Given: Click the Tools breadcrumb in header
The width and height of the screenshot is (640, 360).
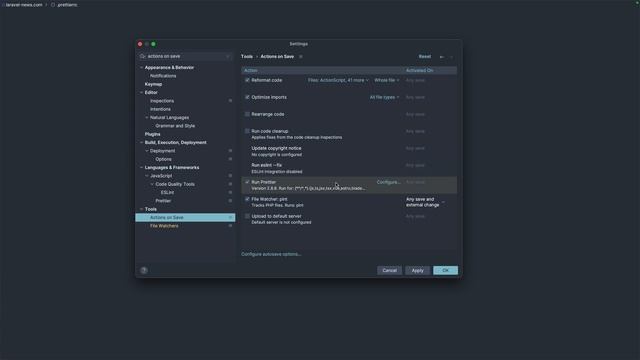Looking at the screenshot, I should point(247,57).
